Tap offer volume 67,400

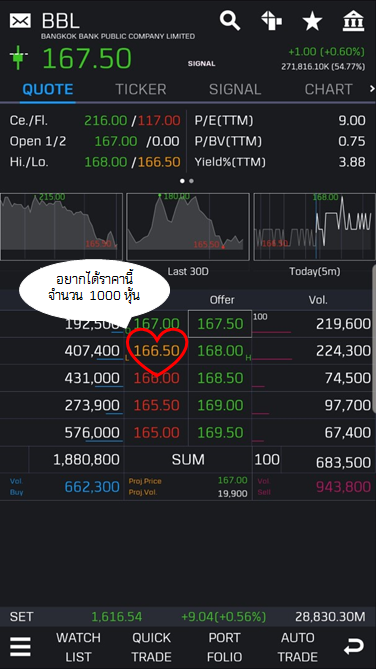pos(348,433)
